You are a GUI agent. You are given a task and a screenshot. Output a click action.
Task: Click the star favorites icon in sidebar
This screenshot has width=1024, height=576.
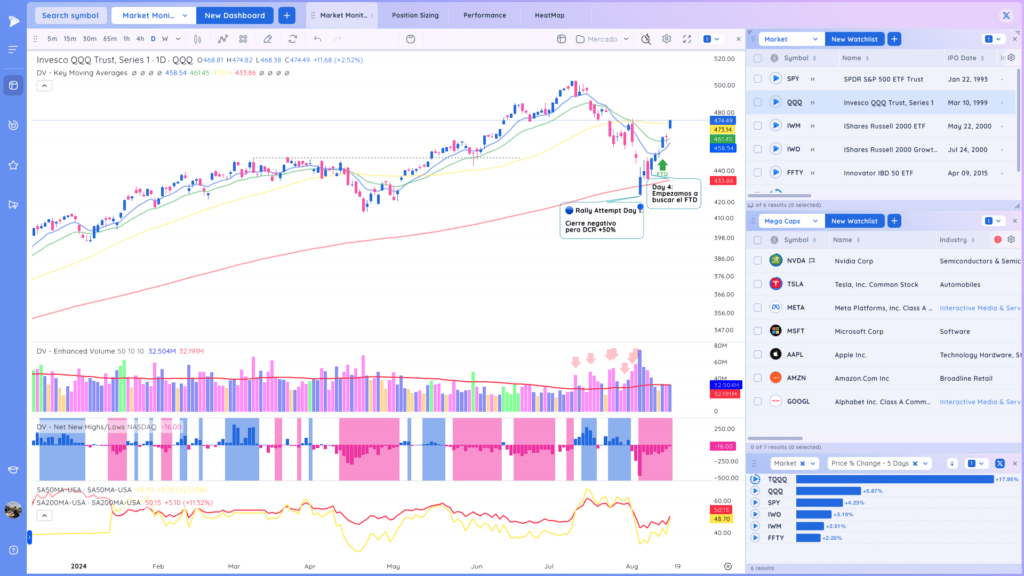point(13,165)
